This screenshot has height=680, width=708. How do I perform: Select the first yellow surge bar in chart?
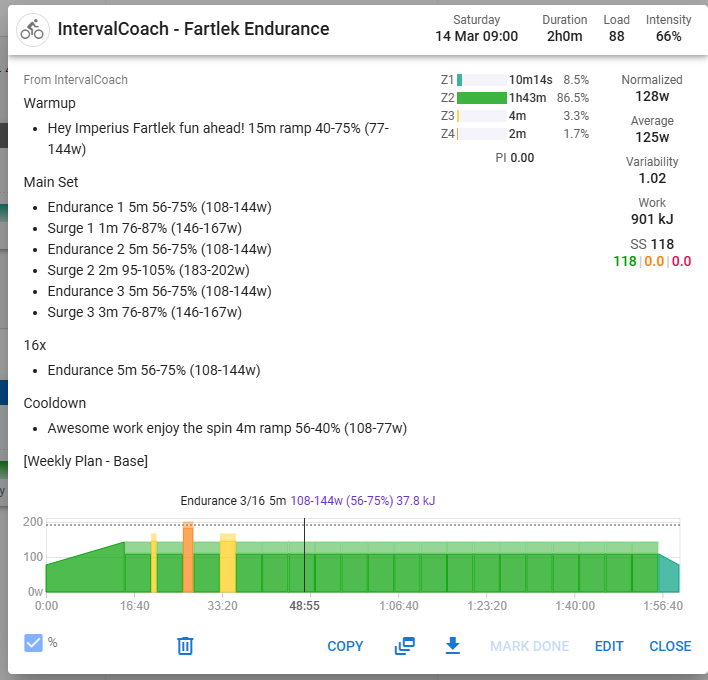click(x=154, y=565)
